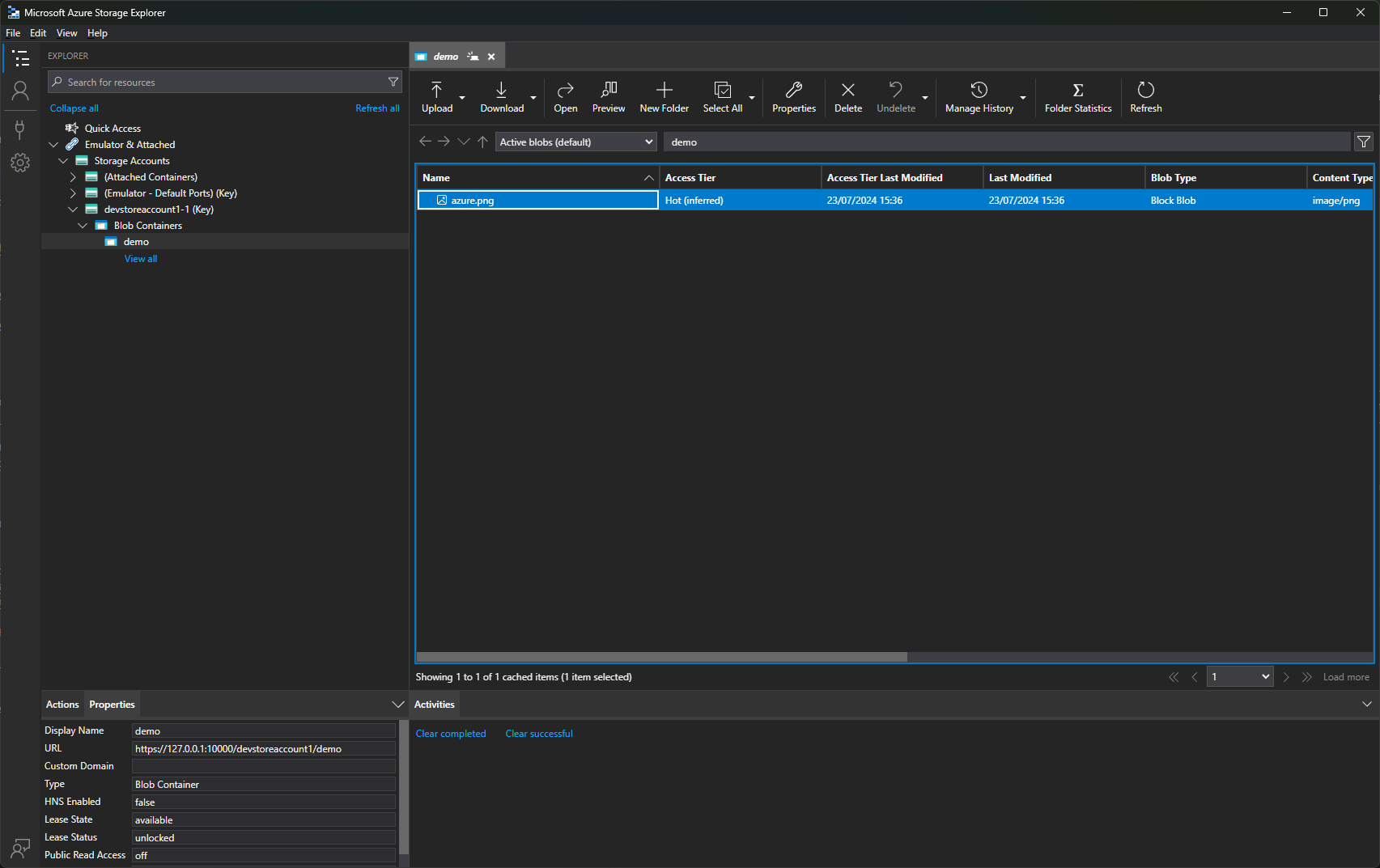This screenshot has height=868, width=1380.
Task: Open the View menu
Action: click(66, 33)
